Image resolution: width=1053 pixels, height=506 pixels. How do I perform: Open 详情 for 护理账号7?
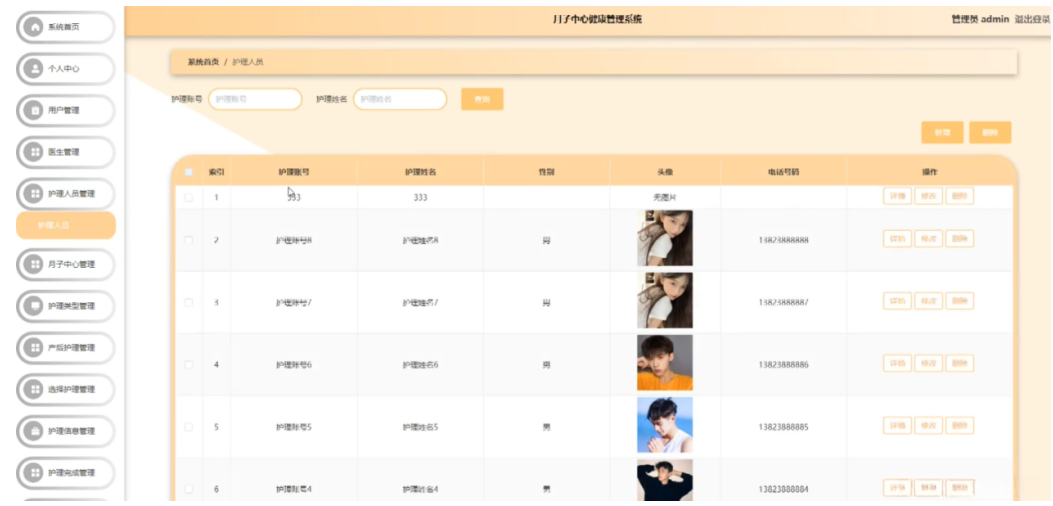(x=897, y=301)
